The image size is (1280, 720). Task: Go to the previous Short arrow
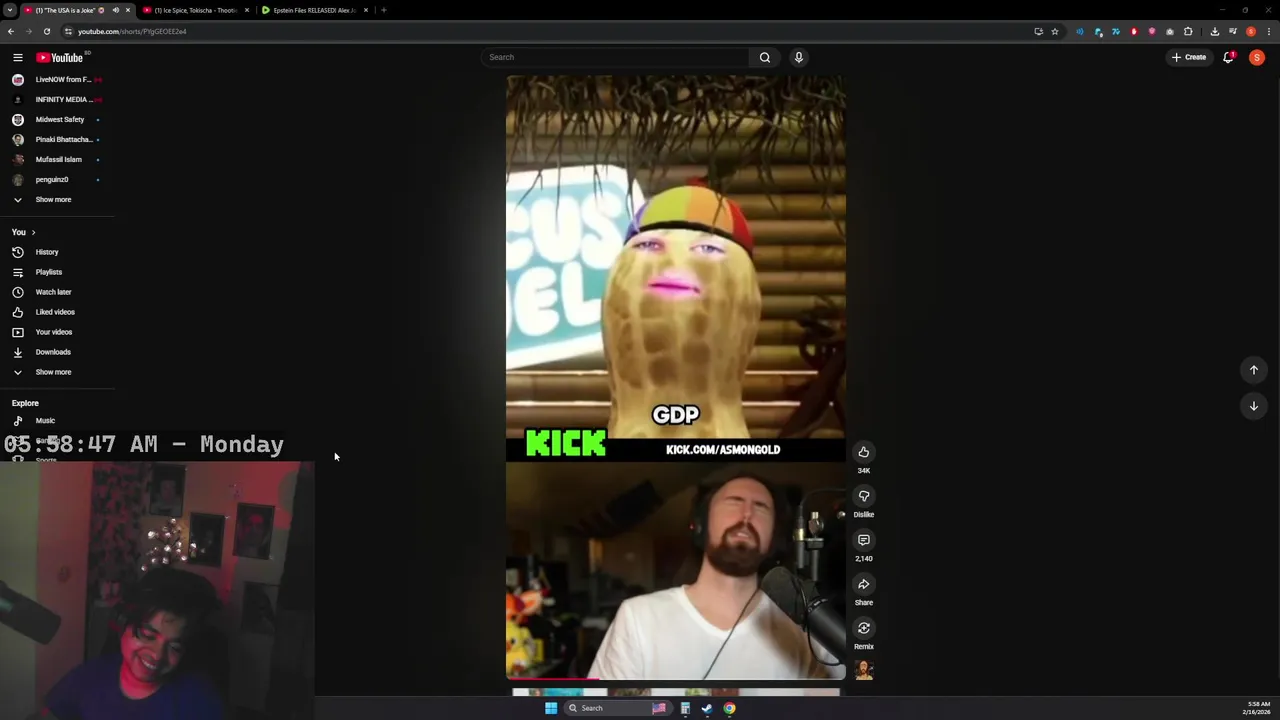1253,370
